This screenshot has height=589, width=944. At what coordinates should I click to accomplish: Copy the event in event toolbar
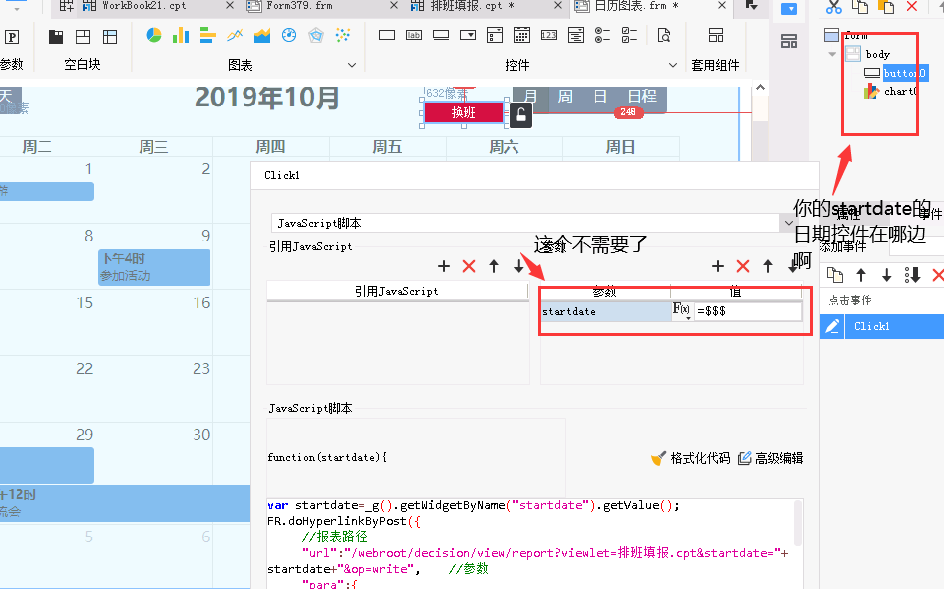(835, 275)
